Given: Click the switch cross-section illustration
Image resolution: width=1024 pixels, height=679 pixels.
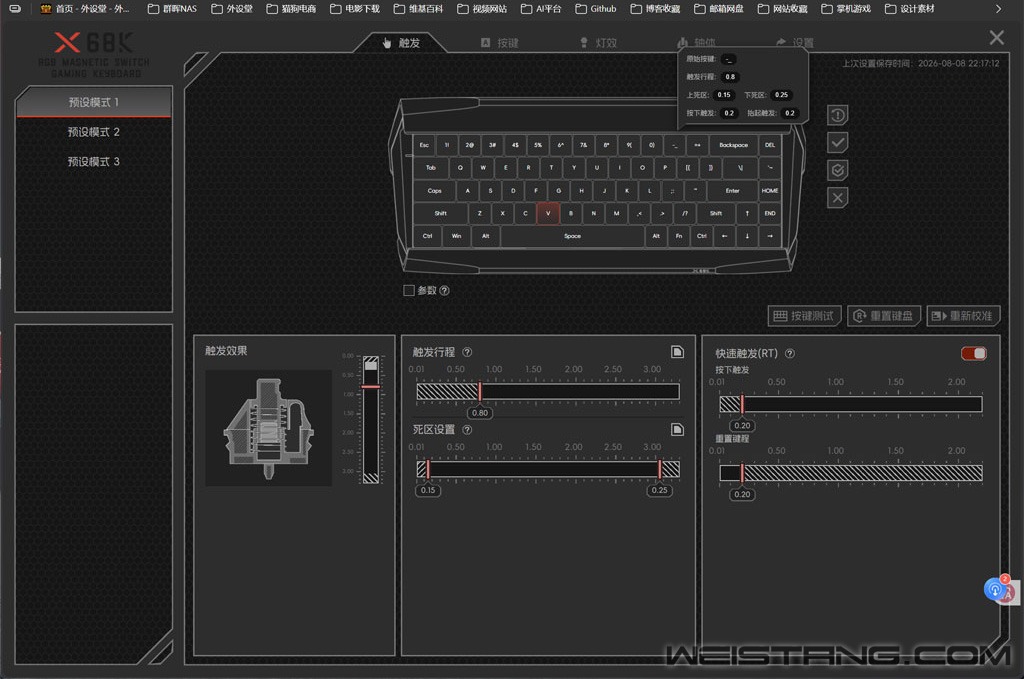Looking at the screenshot, I should (268, 428).
